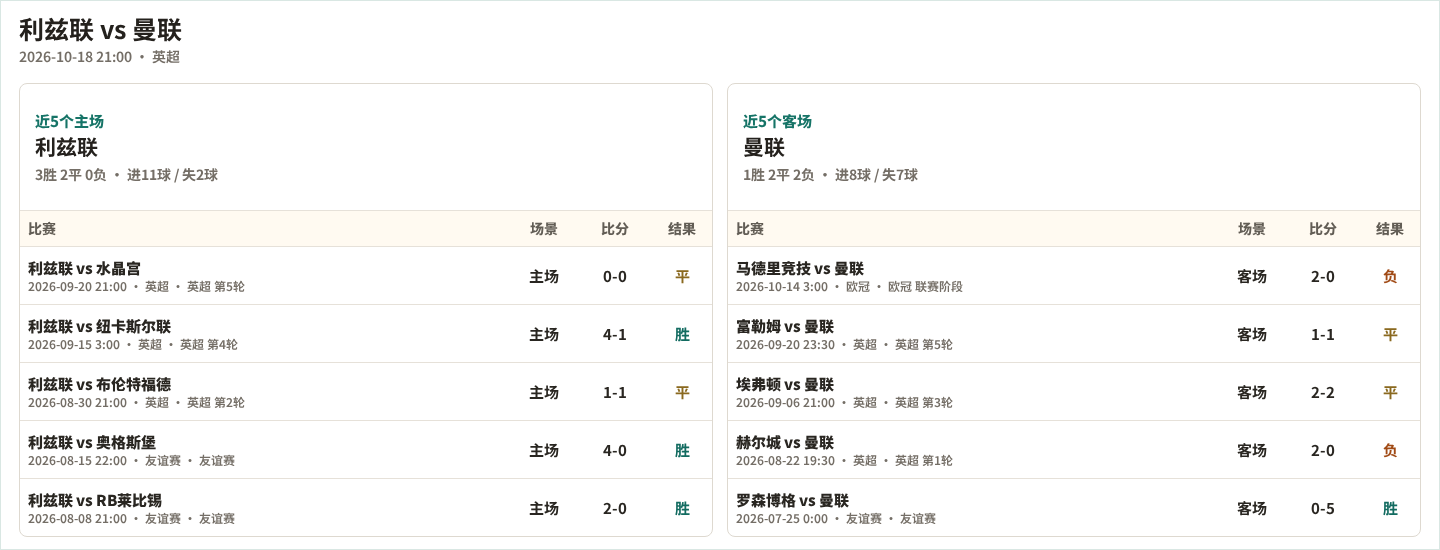Click 主场 in the 水晶宫 match row

[544, 276]
